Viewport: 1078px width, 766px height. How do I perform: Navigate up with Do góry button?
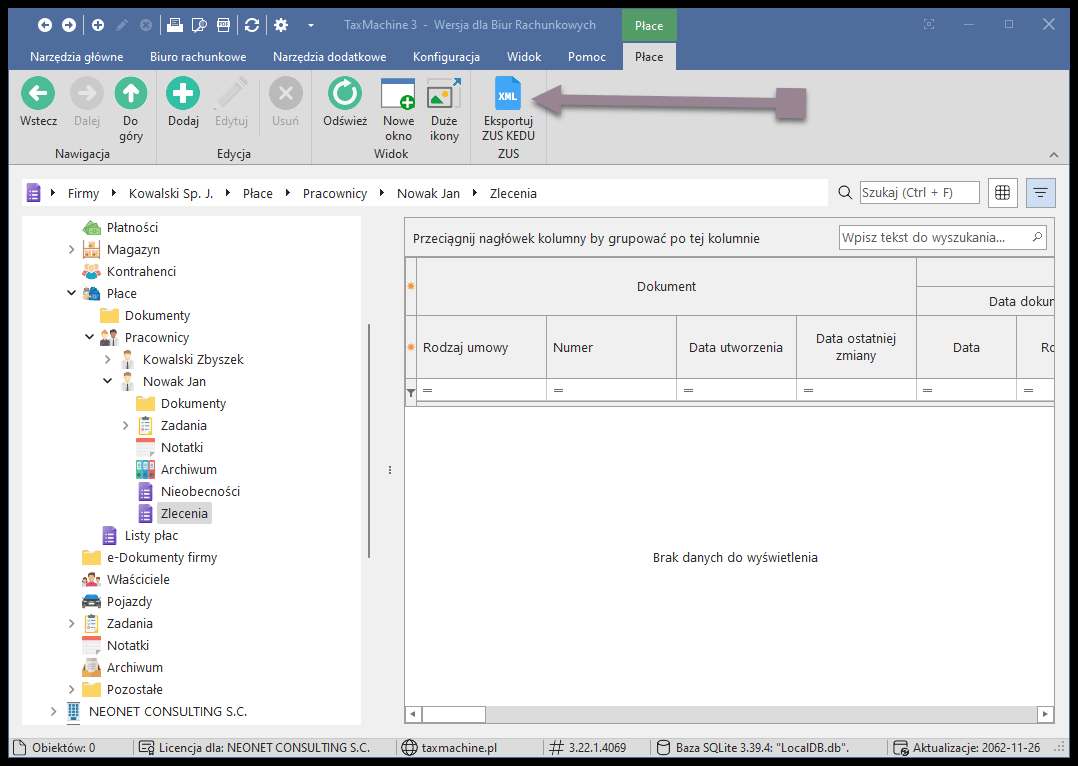130,94
